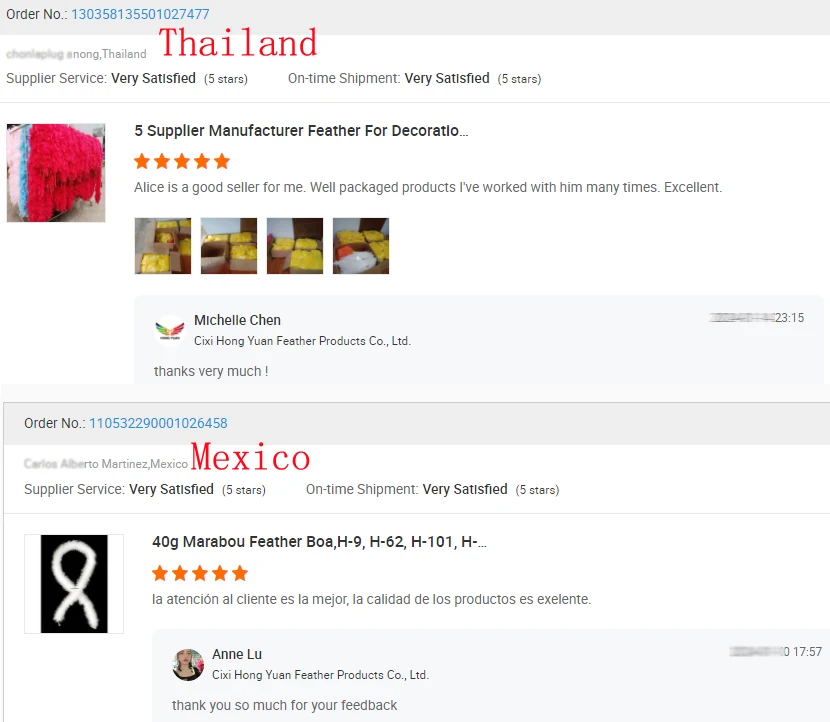View first review photo of yellow feather boxes
Screen dimensions: 830x722
[163, 246]
